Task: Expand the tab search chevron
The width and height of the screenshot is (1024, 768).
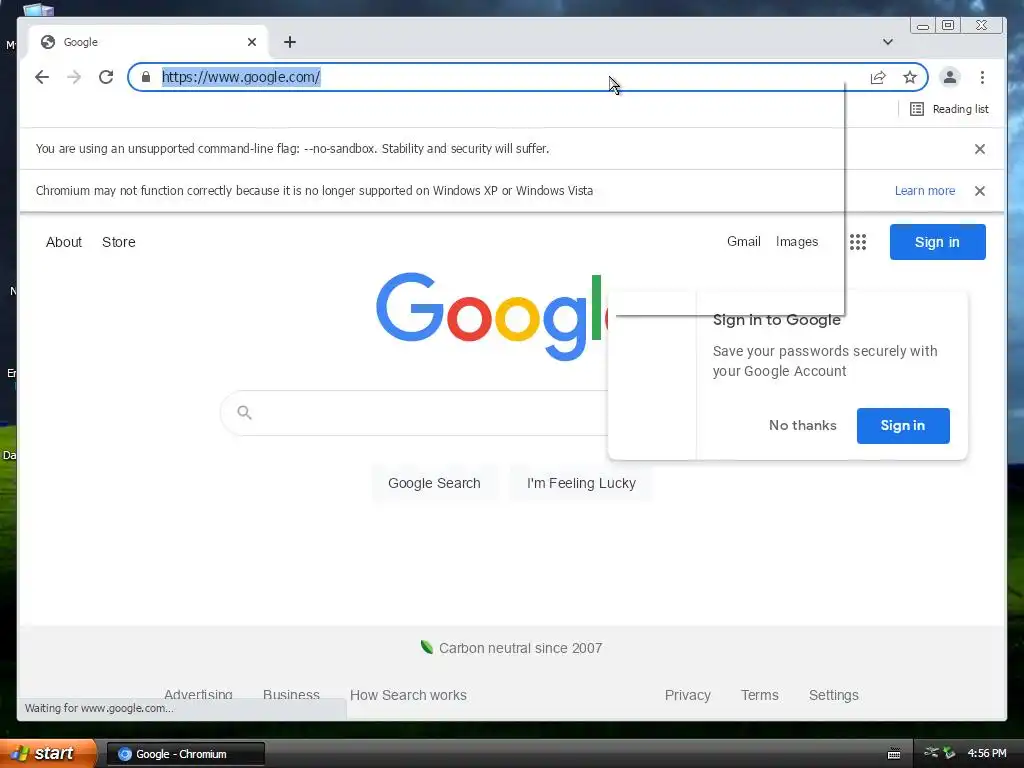Action: 888,42
